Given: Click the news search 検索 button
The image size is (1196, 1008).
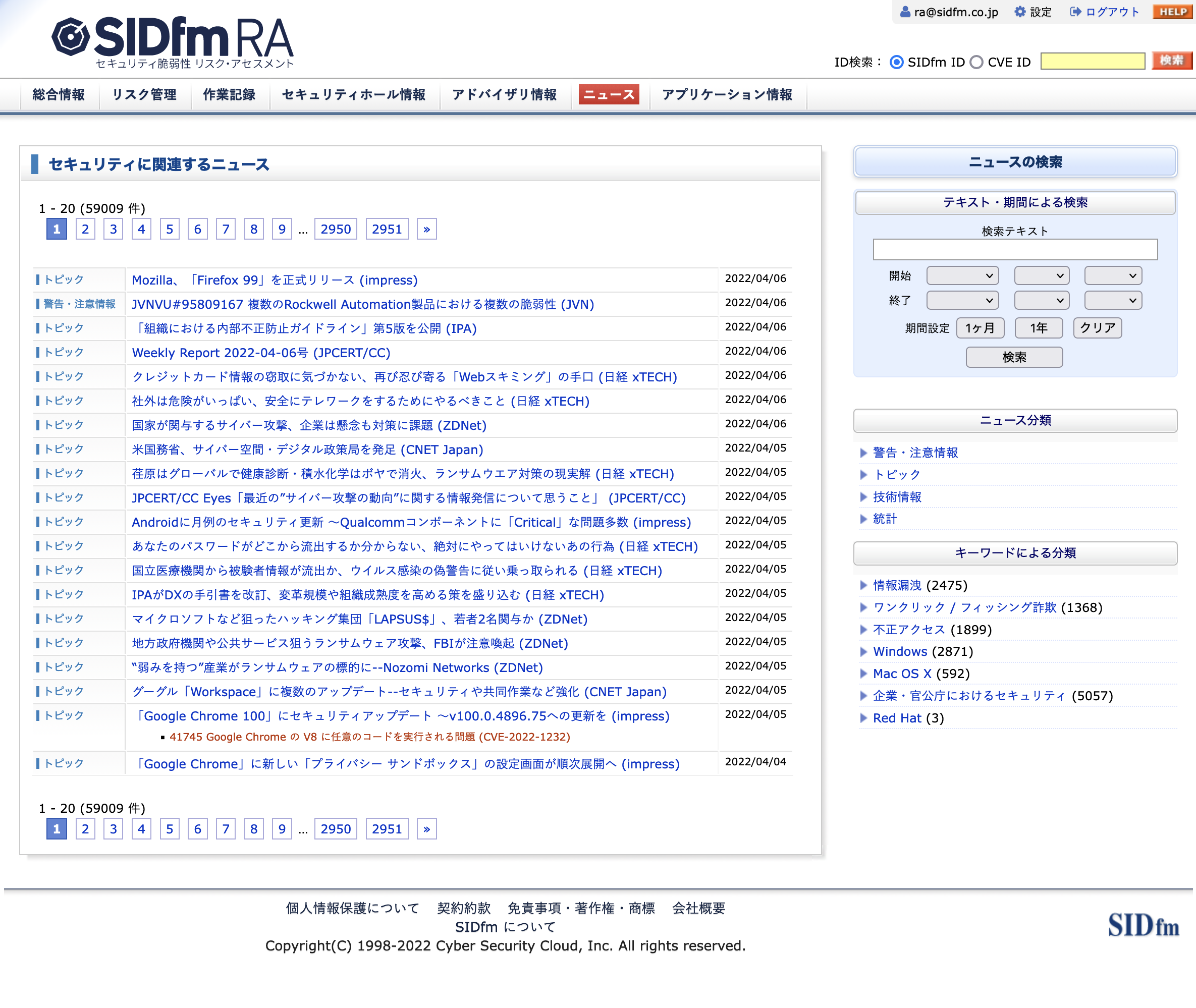Looking at the screenshot, I should 1014,358.
